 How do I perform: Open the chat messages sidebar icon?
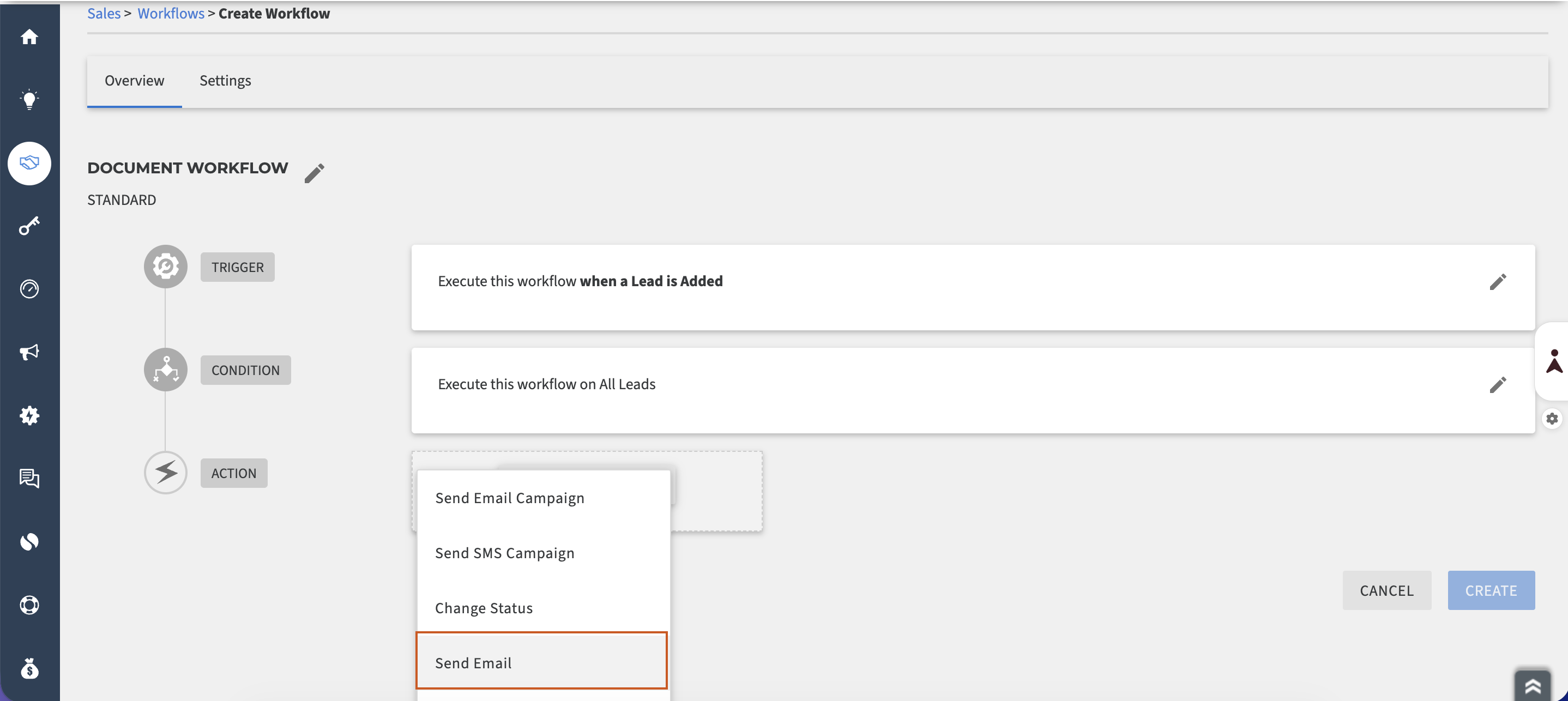(29, 478)
